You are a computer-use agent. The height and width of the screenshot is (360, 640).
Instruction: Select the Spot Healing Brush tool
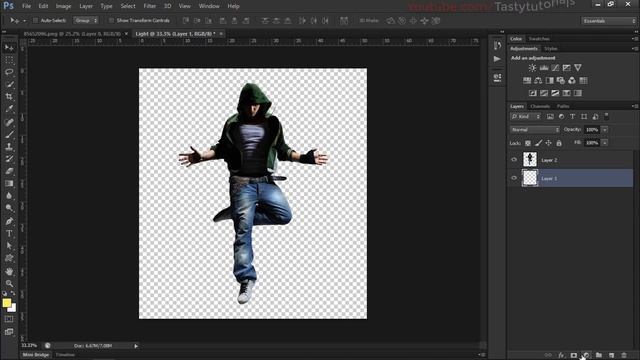9,122
